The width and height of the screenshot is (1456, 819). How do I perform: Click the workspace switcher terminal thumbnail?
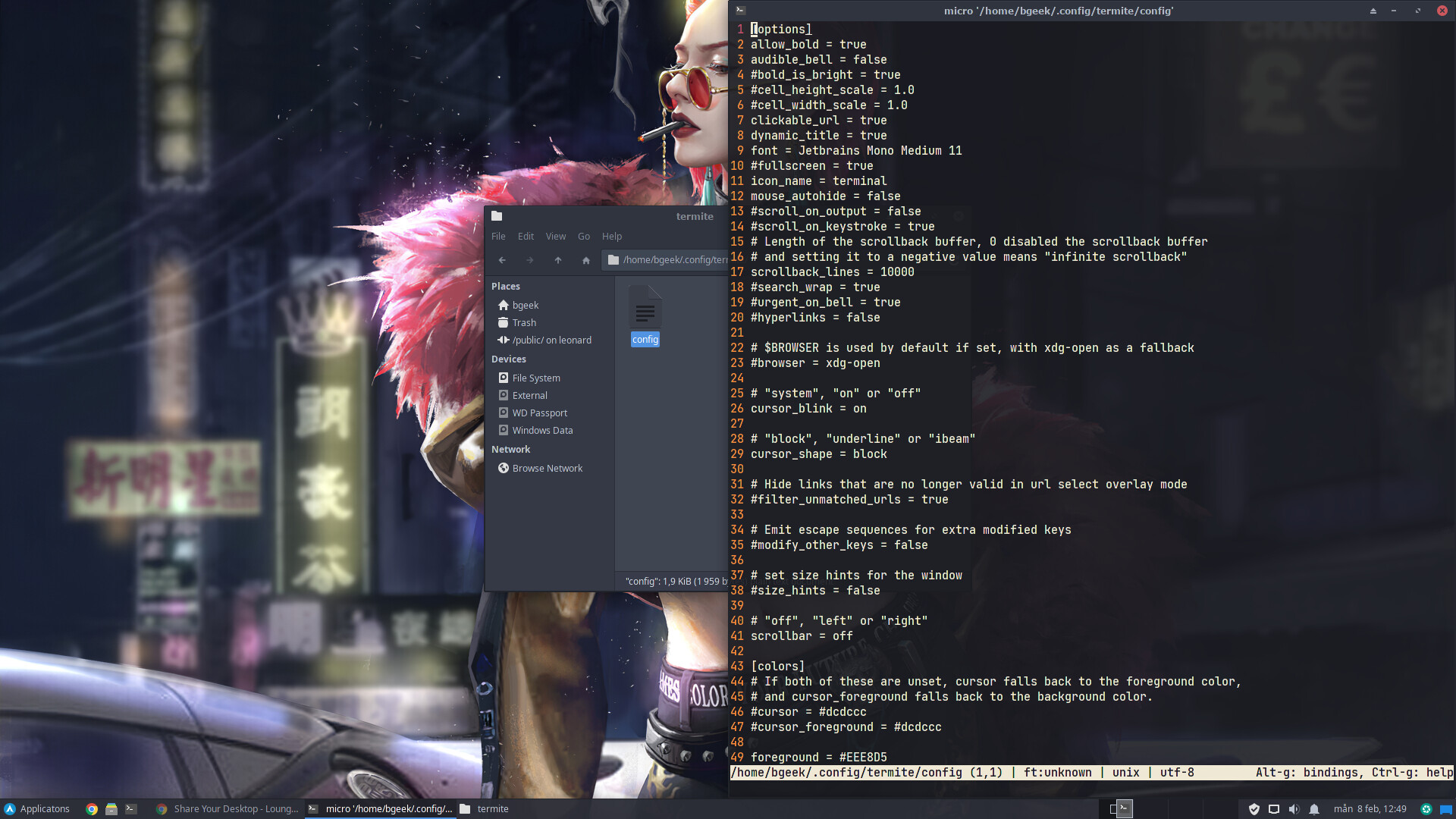click(x=1125, y=808)
